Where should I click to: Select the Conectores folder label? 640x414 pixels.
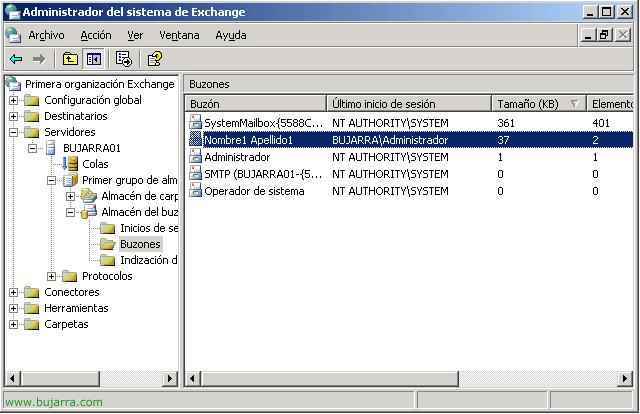(72, 292)
